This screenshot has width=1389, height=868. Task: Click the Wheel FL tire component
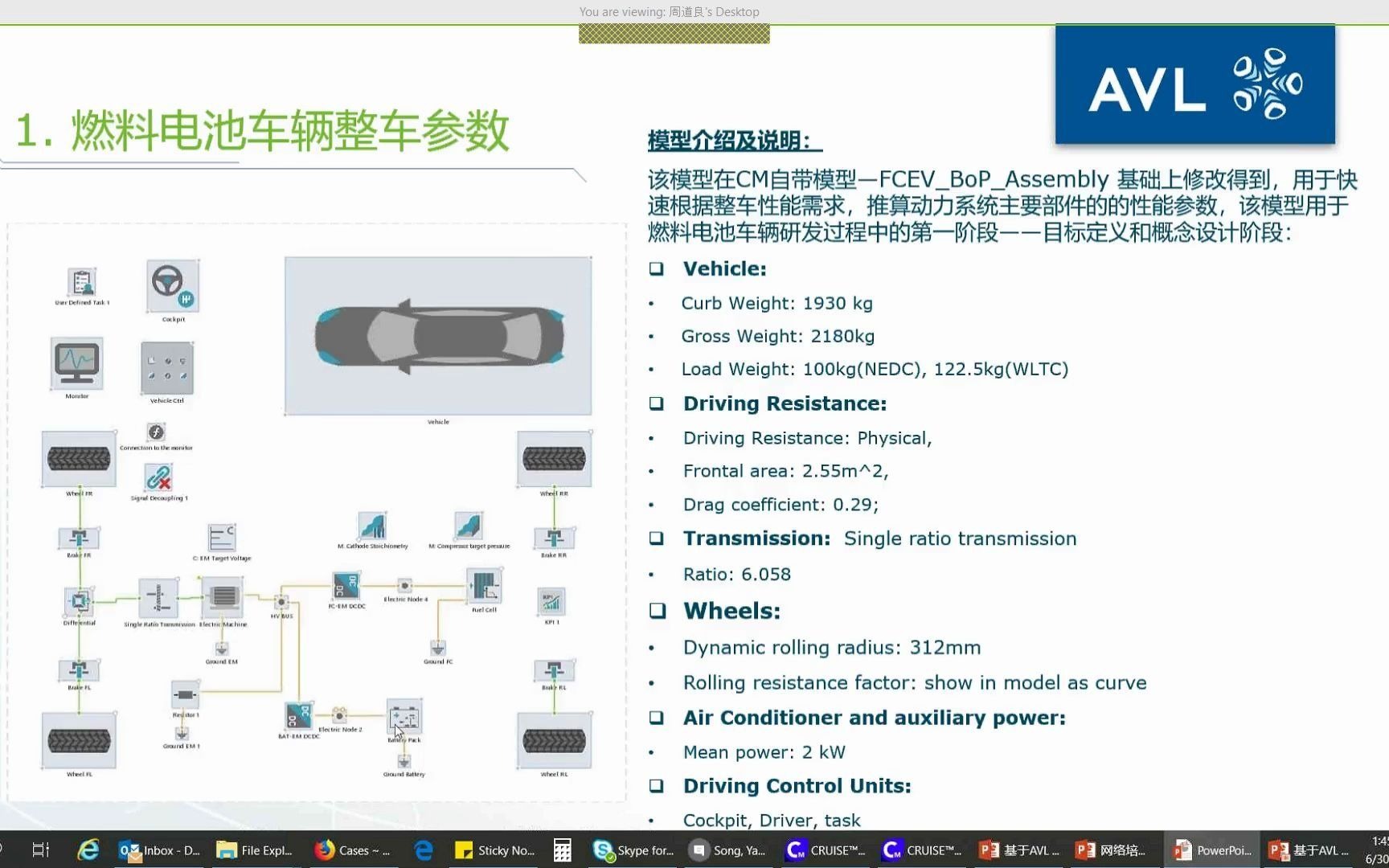point(79,740)
